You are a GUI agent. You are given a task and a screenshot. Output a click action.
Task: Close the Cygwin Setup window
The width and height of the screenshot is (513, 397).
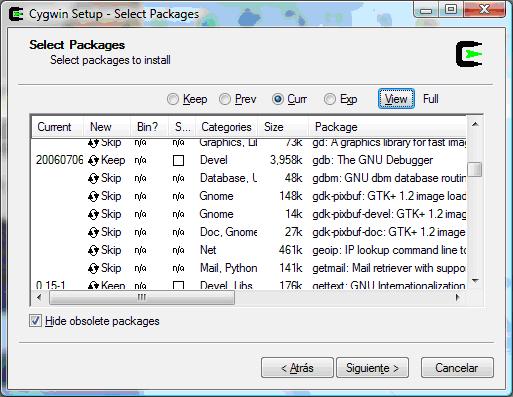click(484, 9)
